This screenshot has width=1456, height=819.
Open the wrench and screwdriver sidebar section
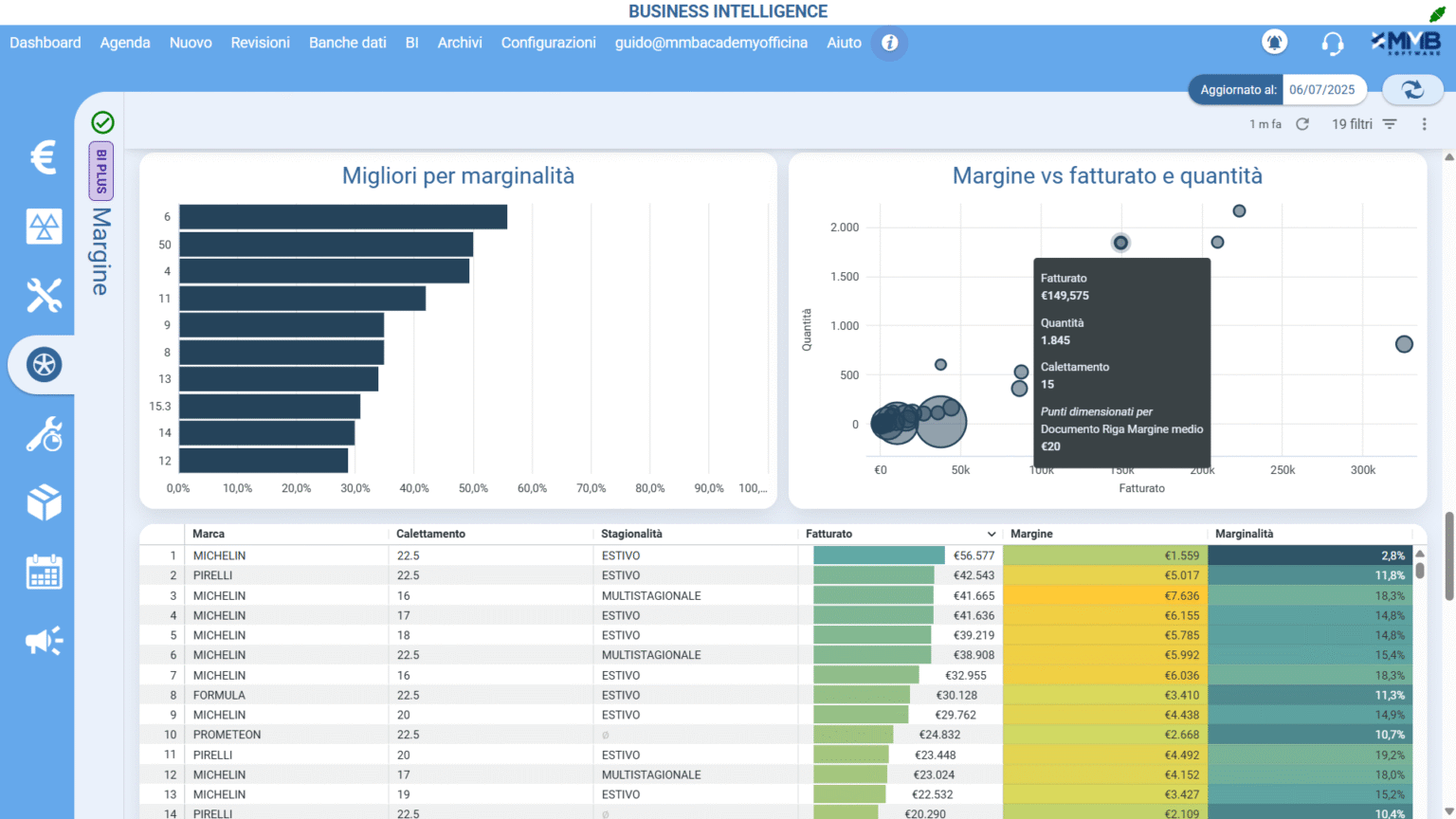[44, 296]
